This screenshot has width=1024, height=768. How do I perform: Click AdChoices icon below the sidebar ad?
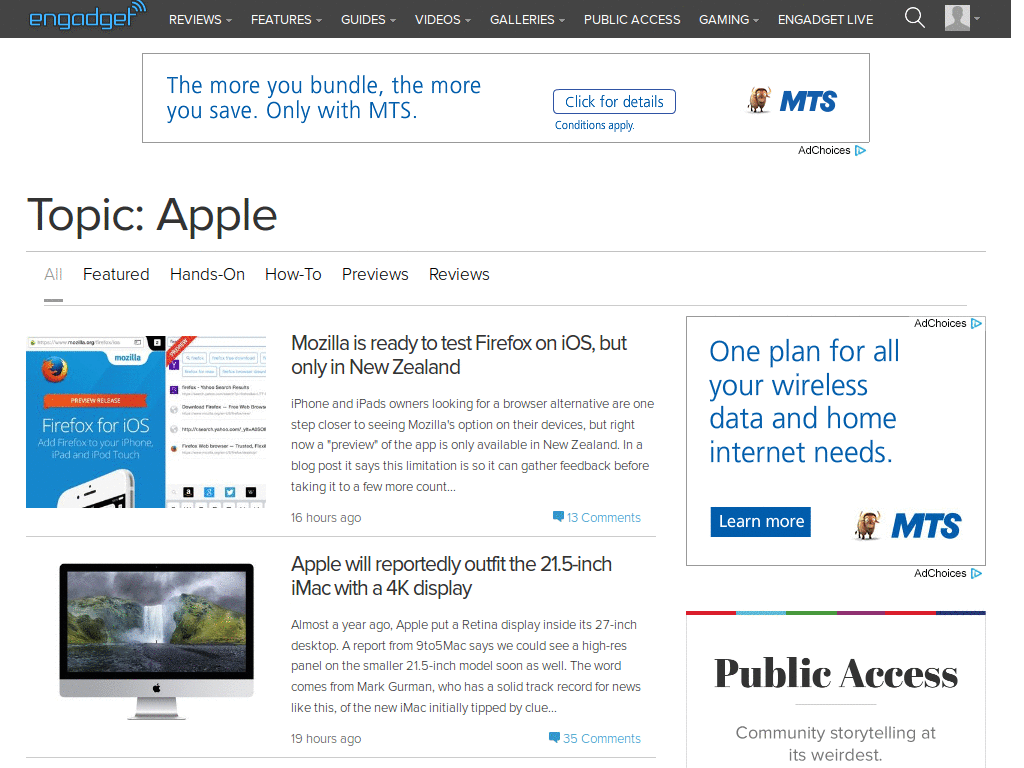(976, 573)
